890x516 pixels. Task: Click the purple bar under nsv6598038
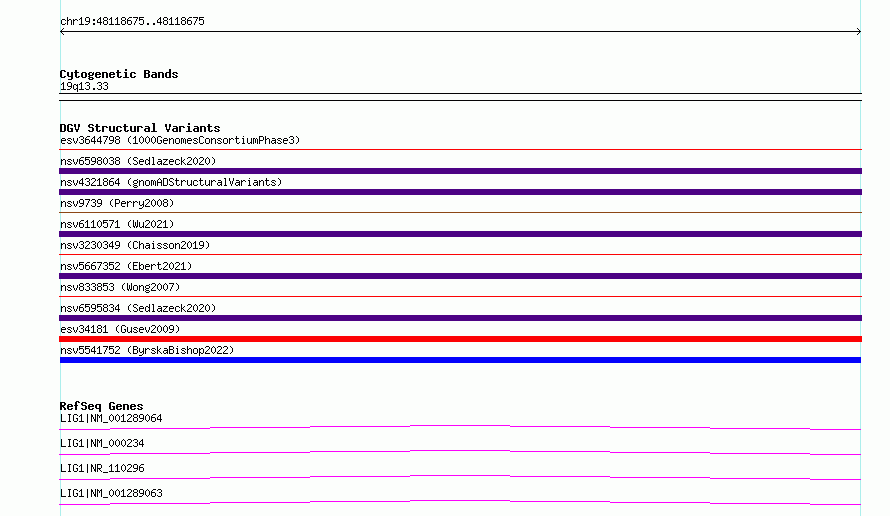460,171
